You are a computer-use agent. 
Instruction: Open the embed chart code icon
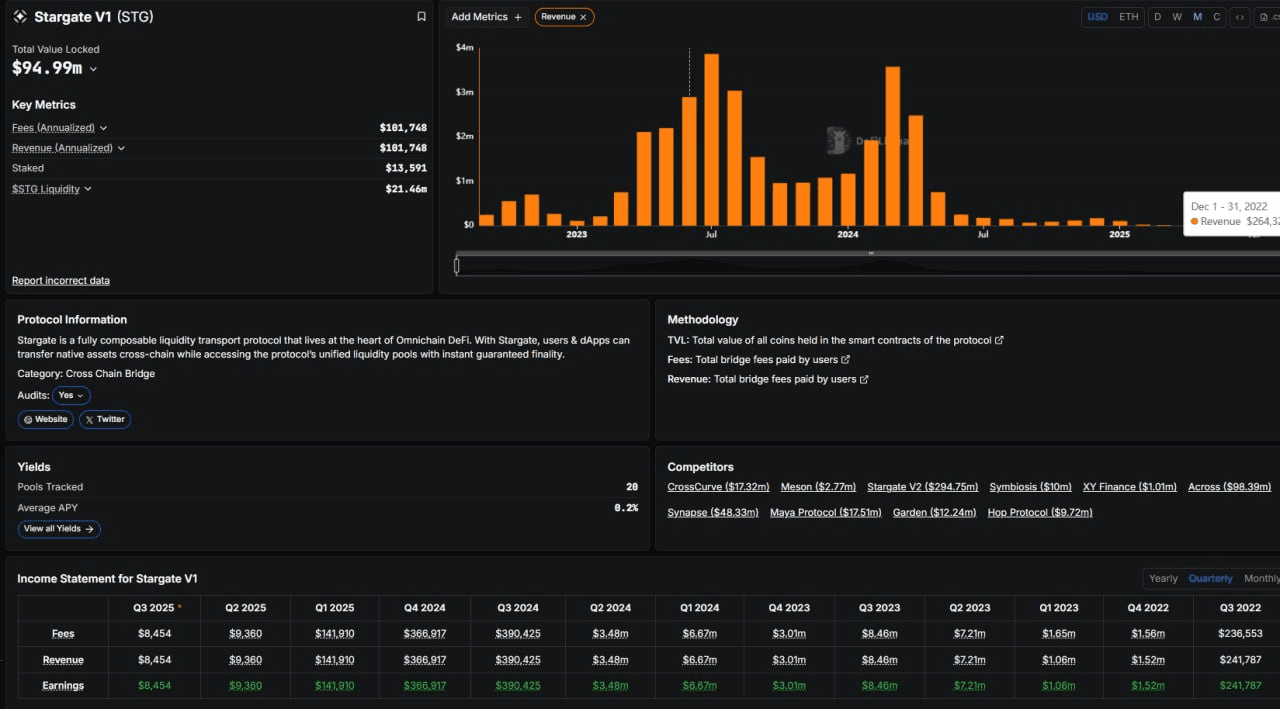coord(1239,17)
